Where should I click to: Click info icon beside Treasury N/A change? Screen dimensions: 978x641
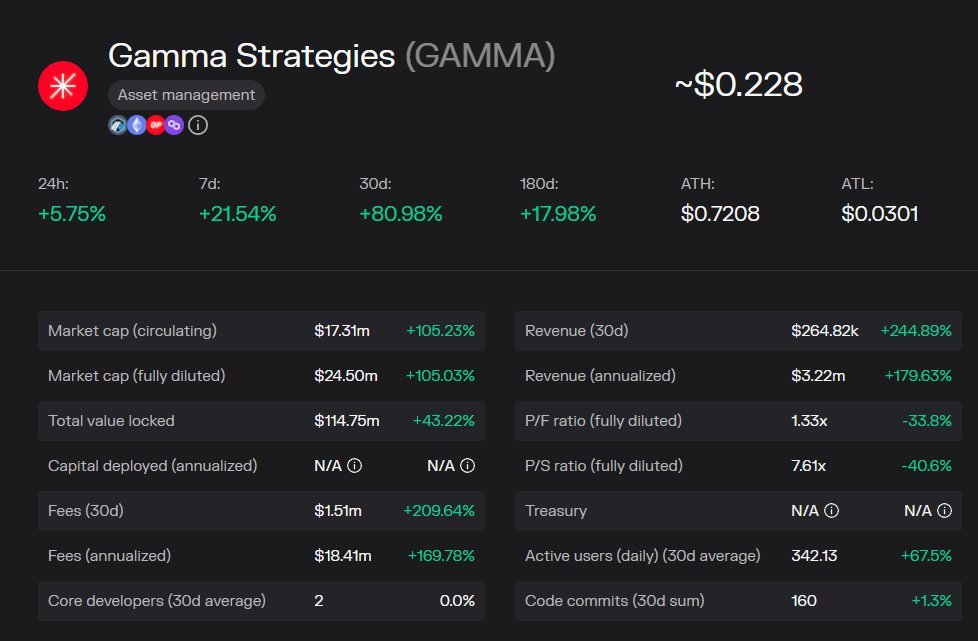pyautogui.click(x=944, y=511)
